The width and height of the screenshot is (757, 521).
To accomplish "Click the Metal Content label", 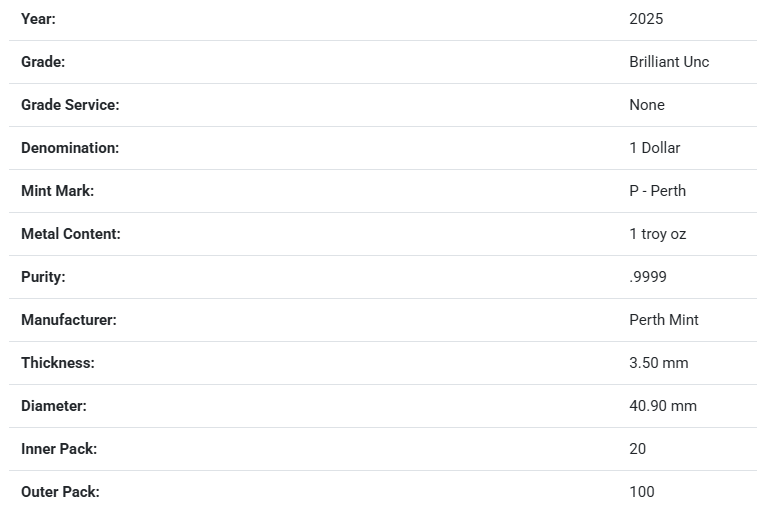I will 70,234.
